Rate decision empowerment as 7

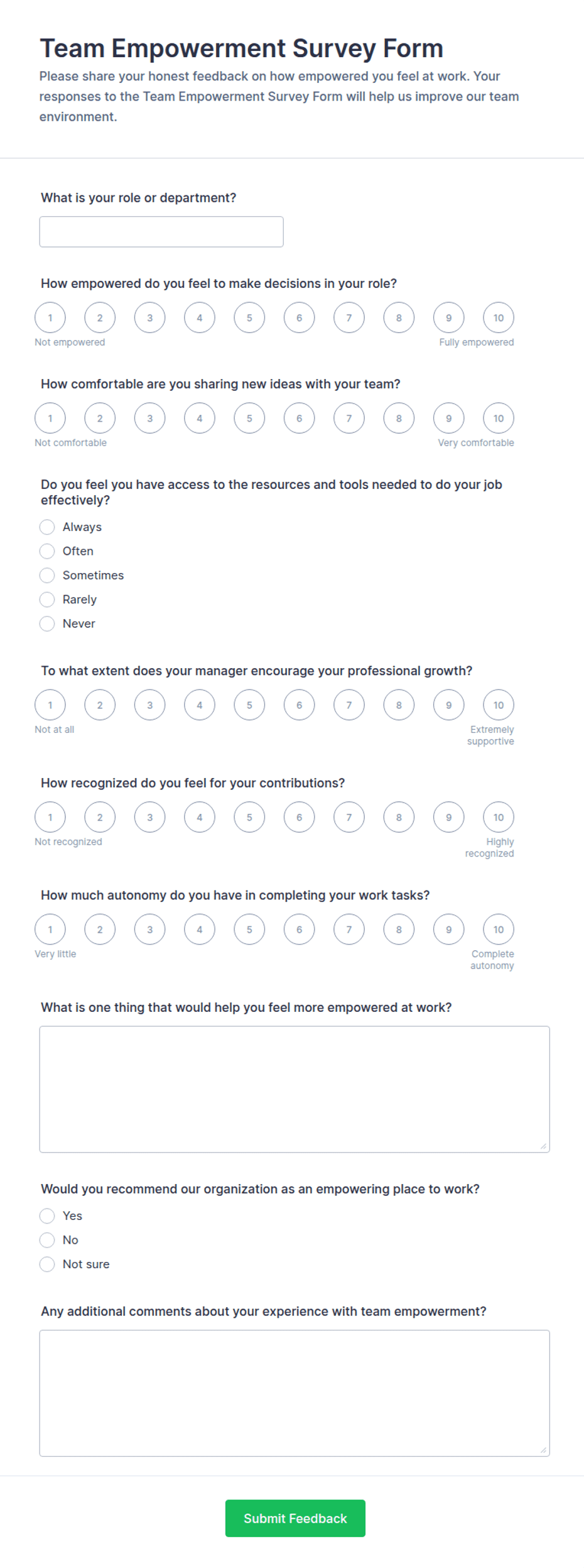click(349, 318)
